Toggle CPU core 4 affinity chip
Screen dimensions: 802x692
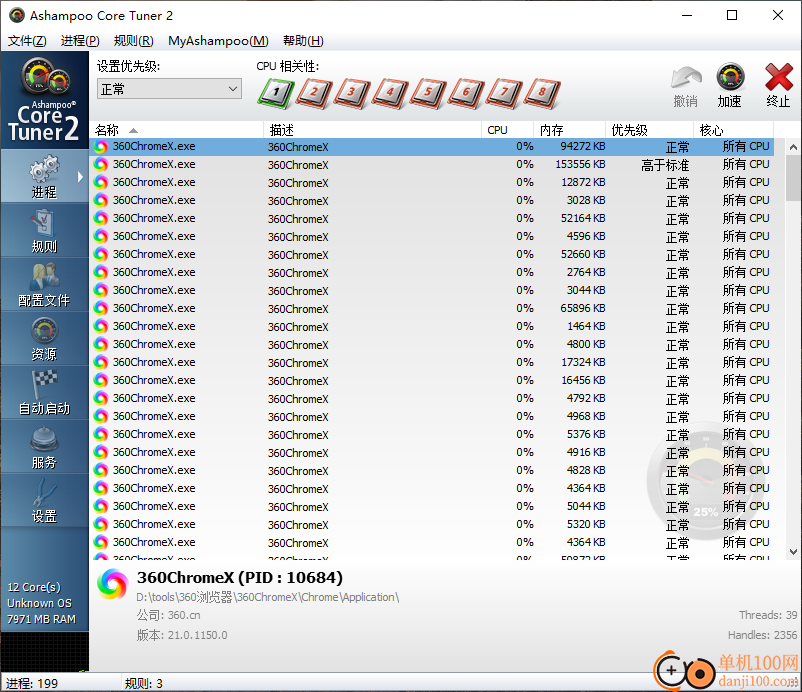390,93
